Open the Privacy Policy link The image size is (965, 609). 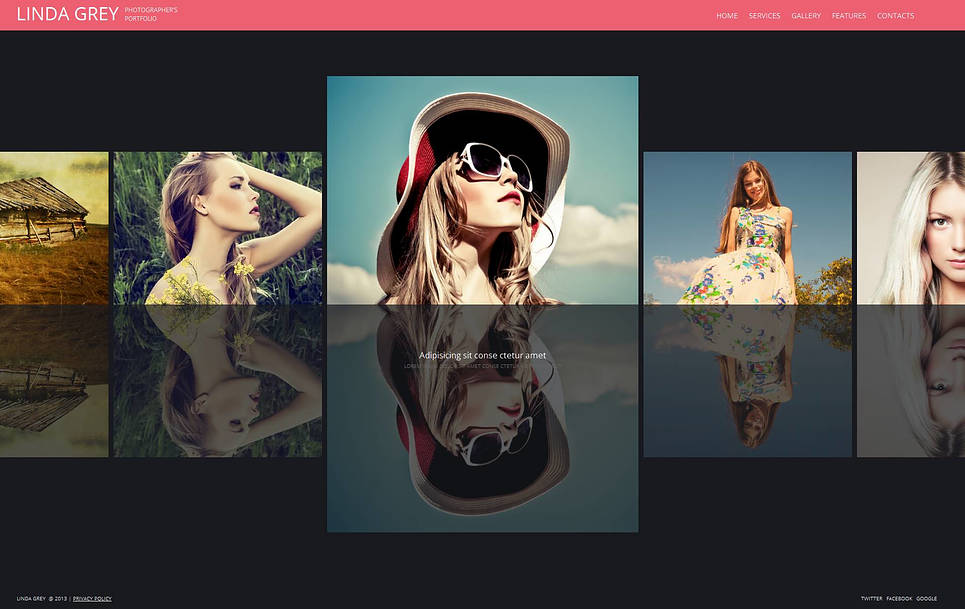coord(92,599)
